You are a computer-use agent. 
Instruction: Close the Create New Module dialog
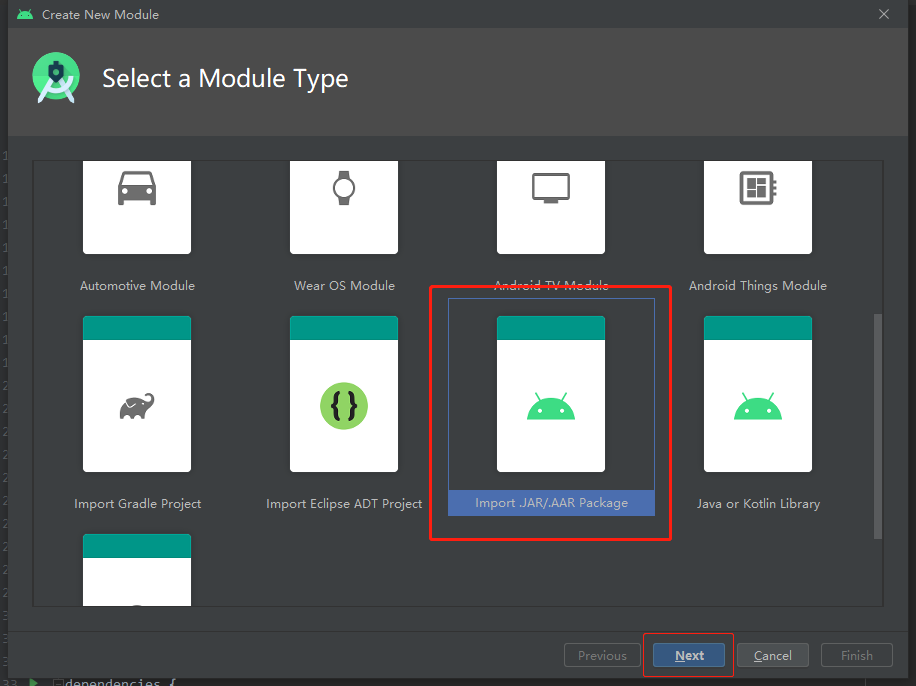click(884, 14)
